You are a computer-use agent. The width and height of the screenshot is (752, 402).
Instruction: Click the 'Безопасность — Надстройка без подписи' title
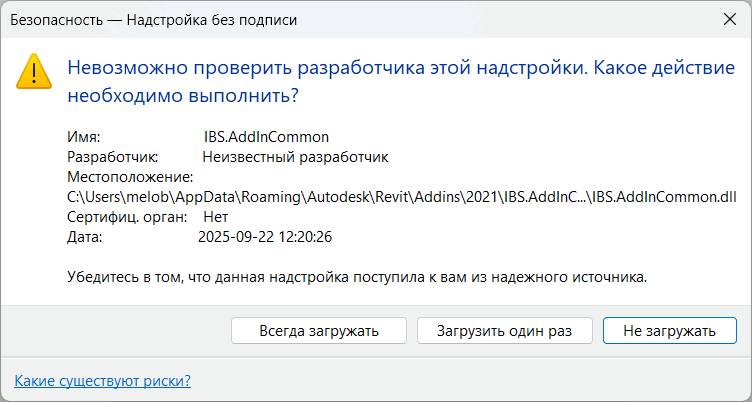click(x=153, y=20)
